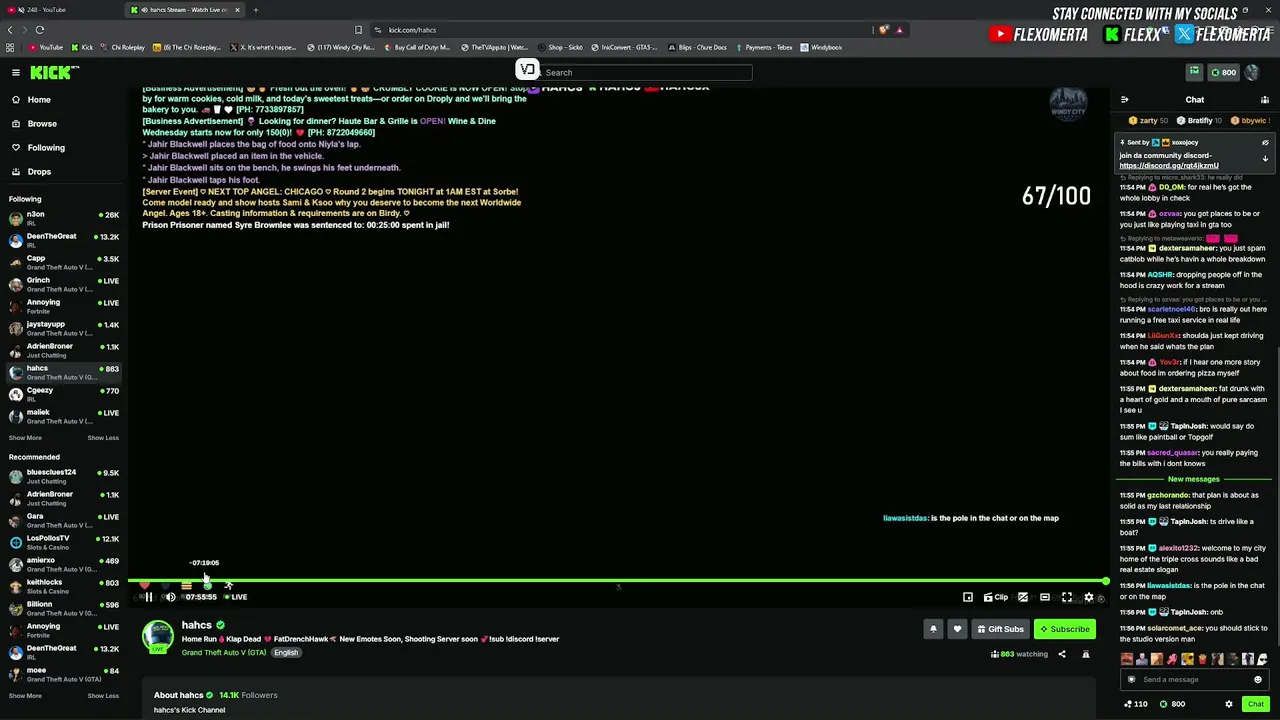Open chat settings gear
Viewport: 1280px width, 720px height.
click(x=1229, y=704)
